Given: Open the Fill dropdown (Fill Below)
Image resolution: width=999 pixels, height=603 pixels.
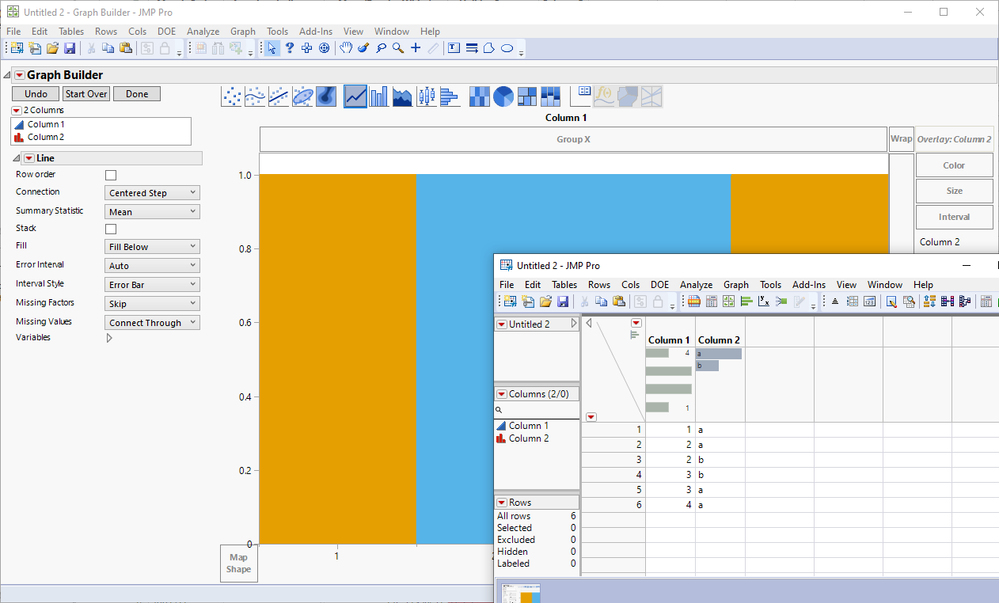Looking at the screenshot, I should [152, 247].
